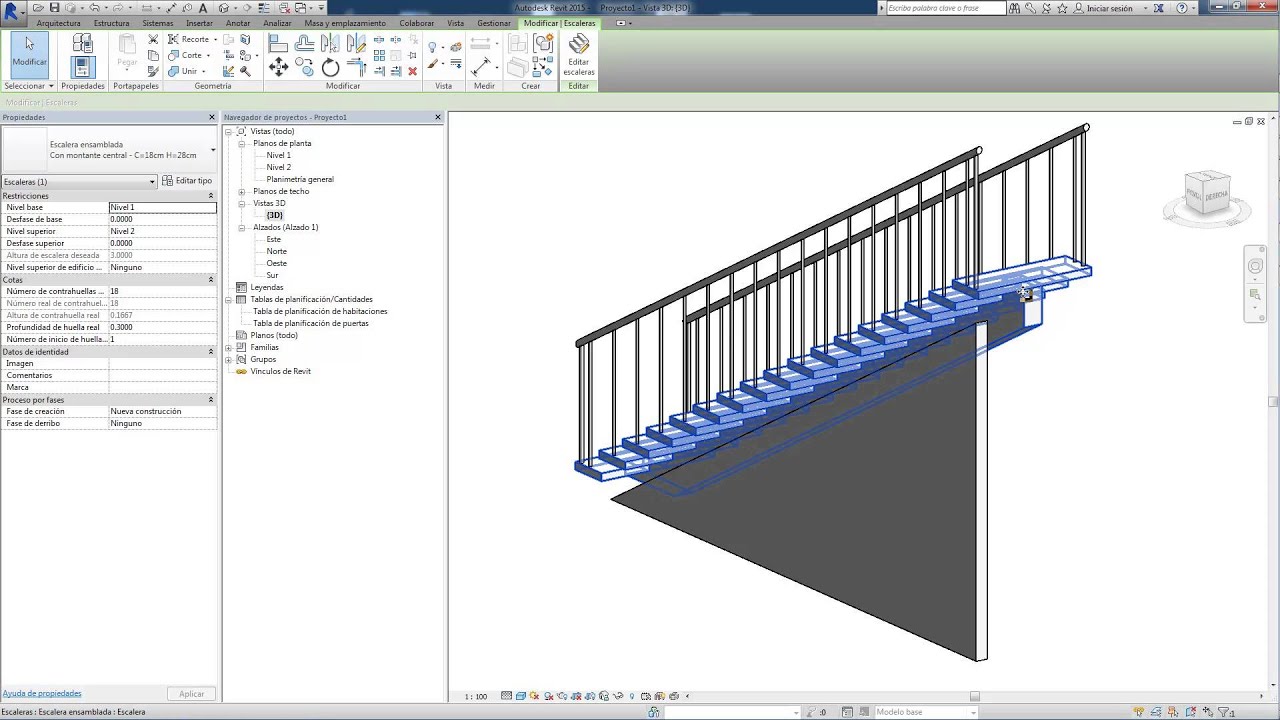Click the Cut to clipboard scissors icon
The image size is (1280, 720).
tap(153, 39)
